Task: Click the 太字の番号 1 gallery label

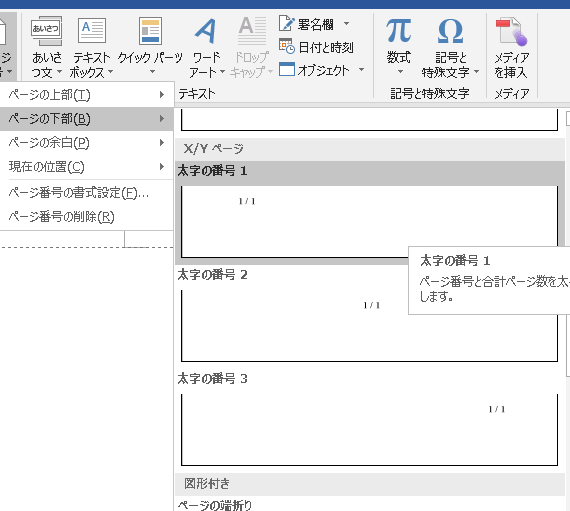Action: [x=212, y=171]
